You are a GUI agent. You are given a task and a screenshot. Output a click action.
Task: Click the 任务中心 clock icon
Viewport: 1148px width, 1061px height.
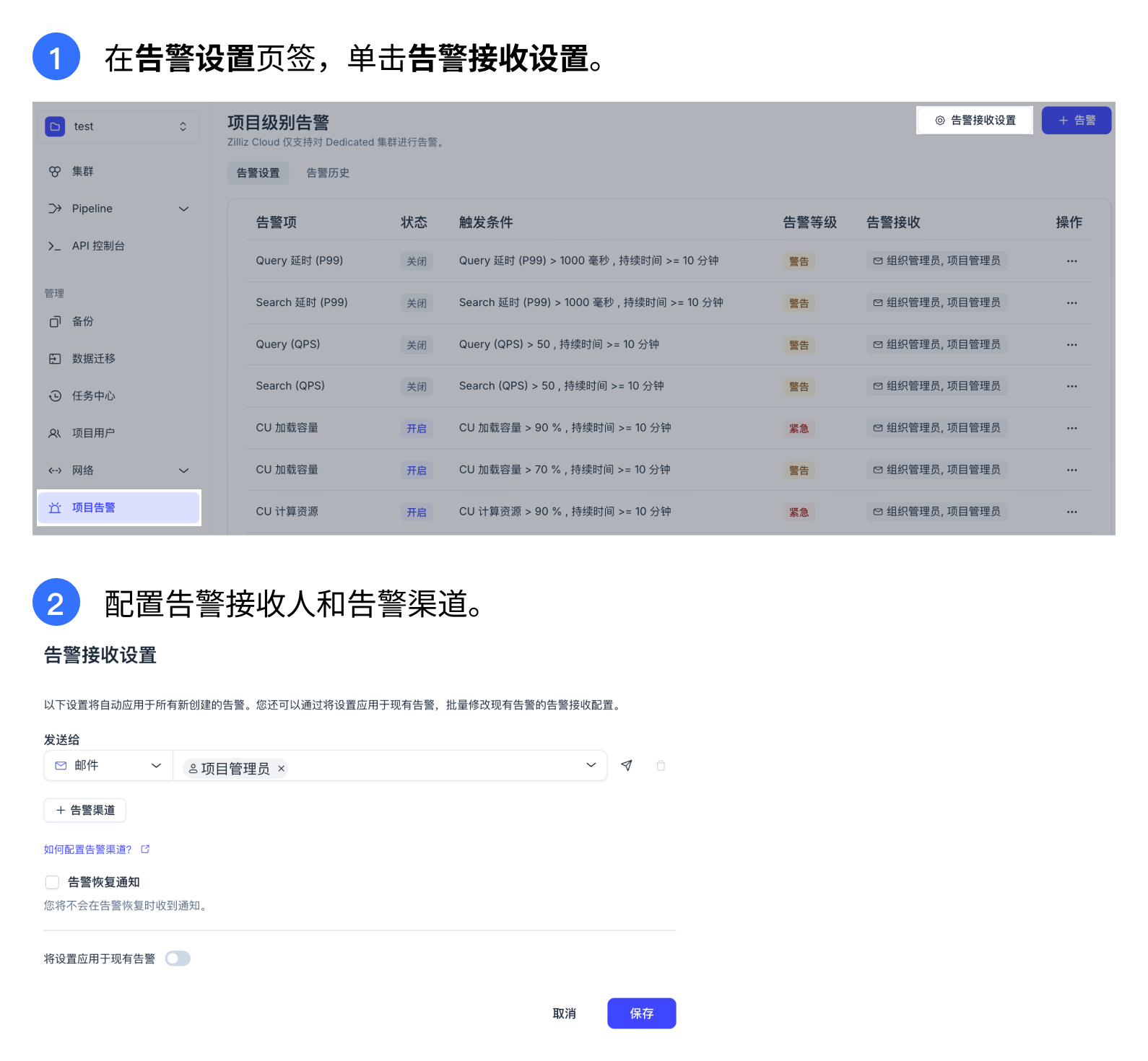[x=55, y=396]
